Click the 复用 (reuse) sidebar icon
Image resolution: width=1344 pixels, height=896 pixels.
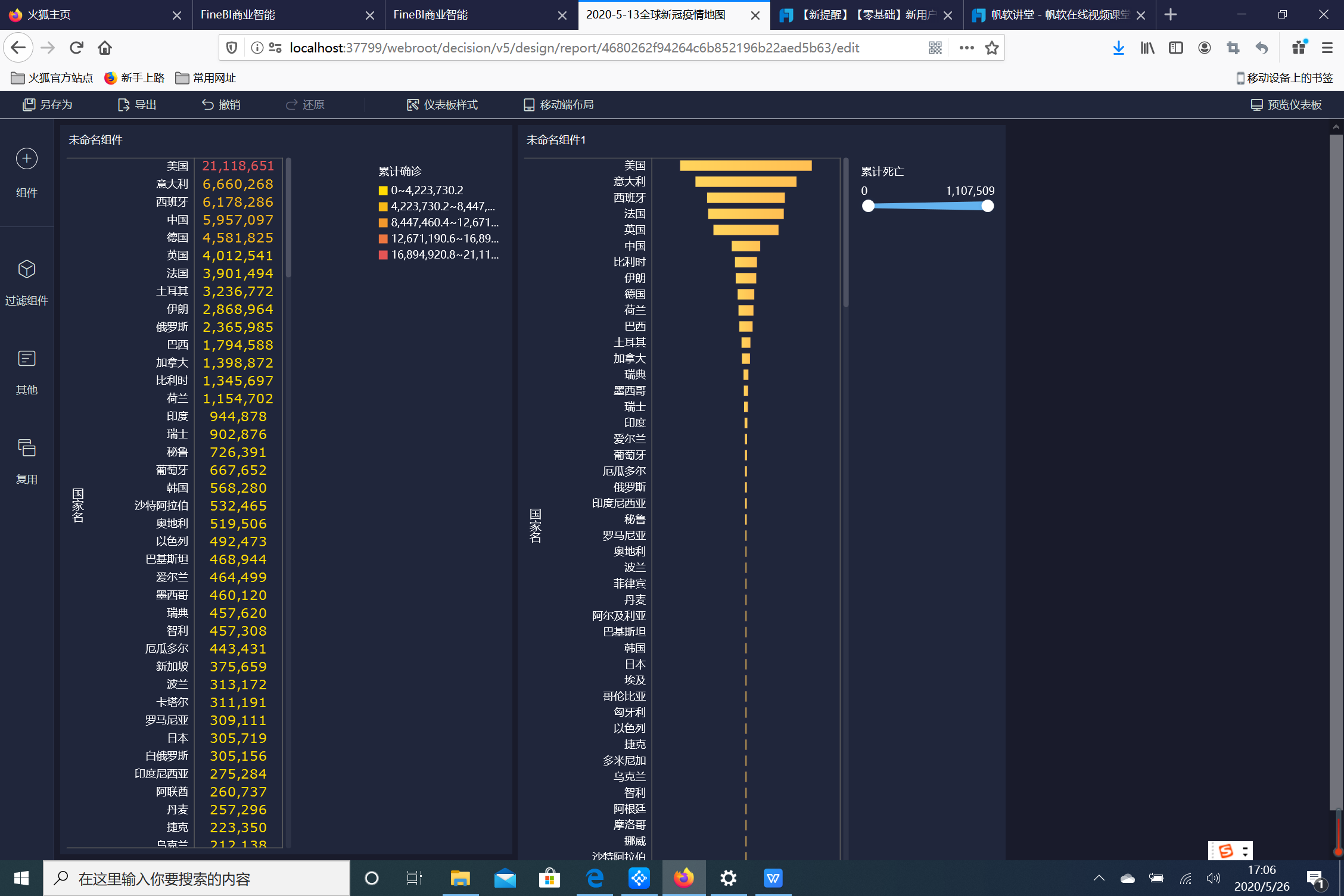(26, 448)
